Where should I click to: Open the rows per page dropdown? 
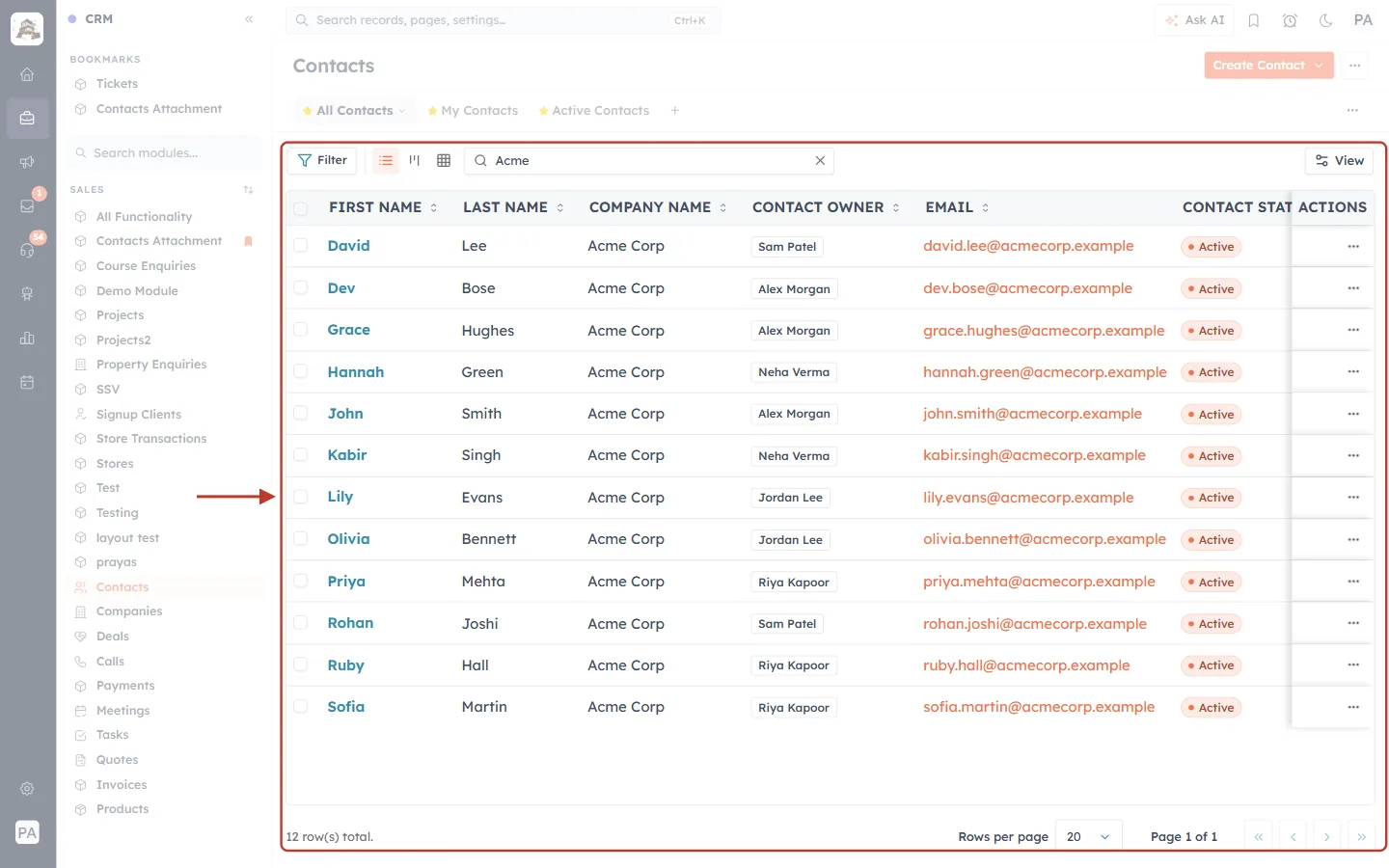pyautogui.click(x=1089, y=836)
